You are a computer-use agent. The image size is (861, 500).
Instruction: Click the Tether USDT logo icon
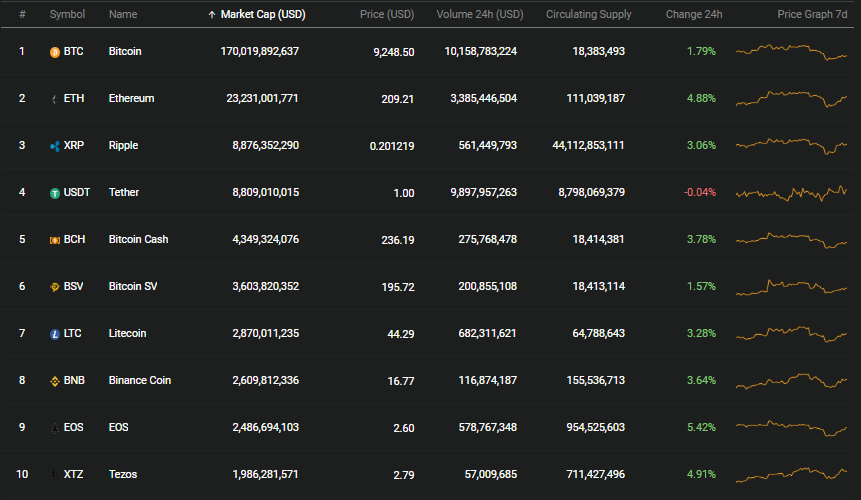55,193
